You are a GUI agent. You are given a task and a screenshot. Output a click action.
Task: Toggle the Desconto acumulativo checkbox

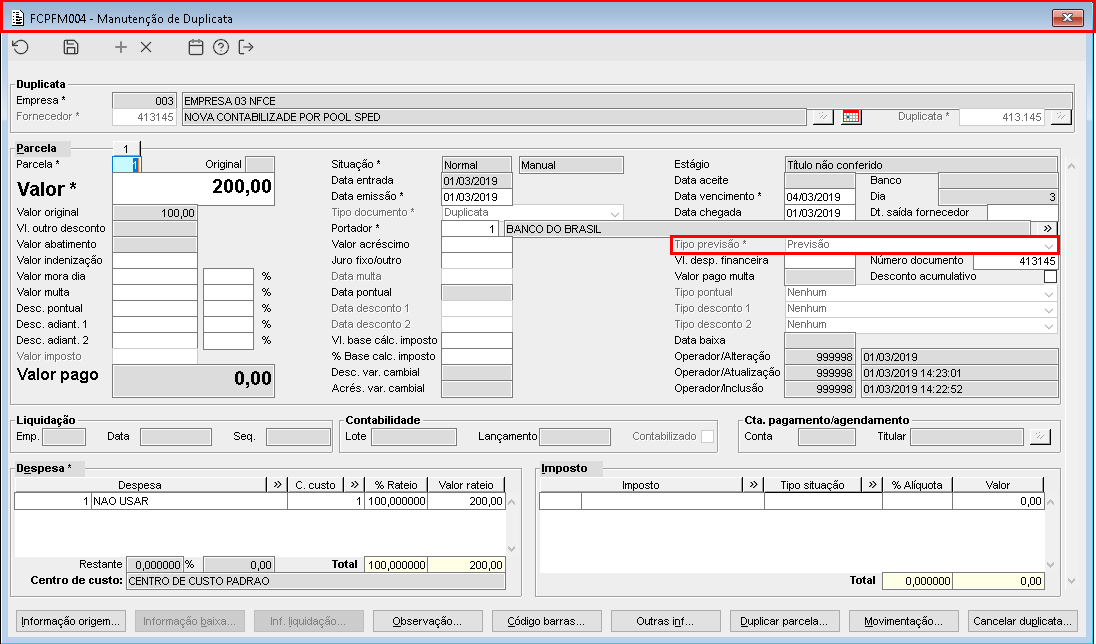click(x=1050, y=276)
